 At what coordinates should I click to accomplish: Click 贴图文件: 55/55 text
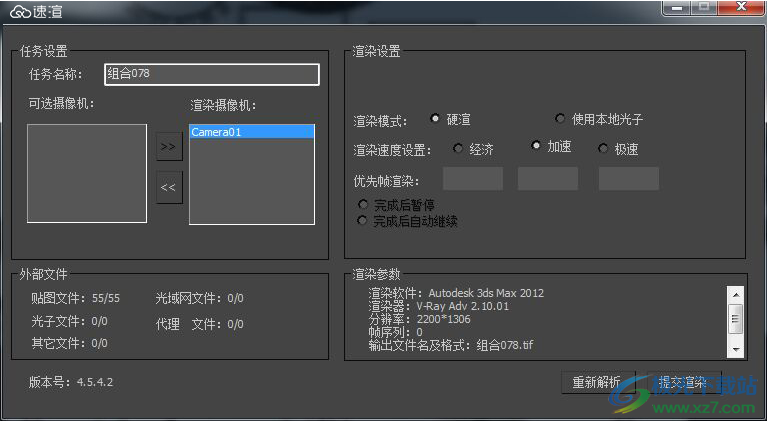pos(75,298)
